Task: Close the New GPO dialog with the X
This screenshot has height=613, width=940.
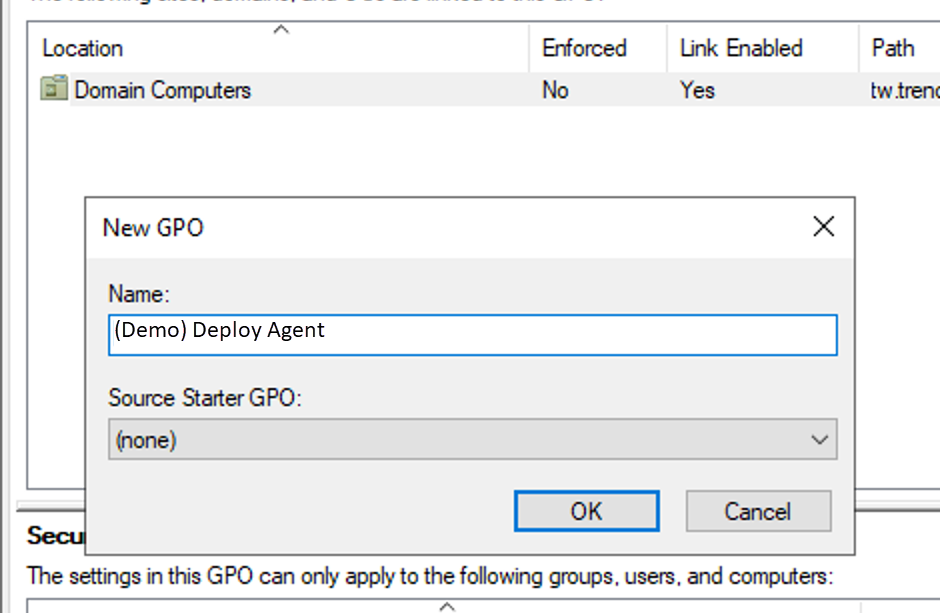Action: click(x=823, y=227)
